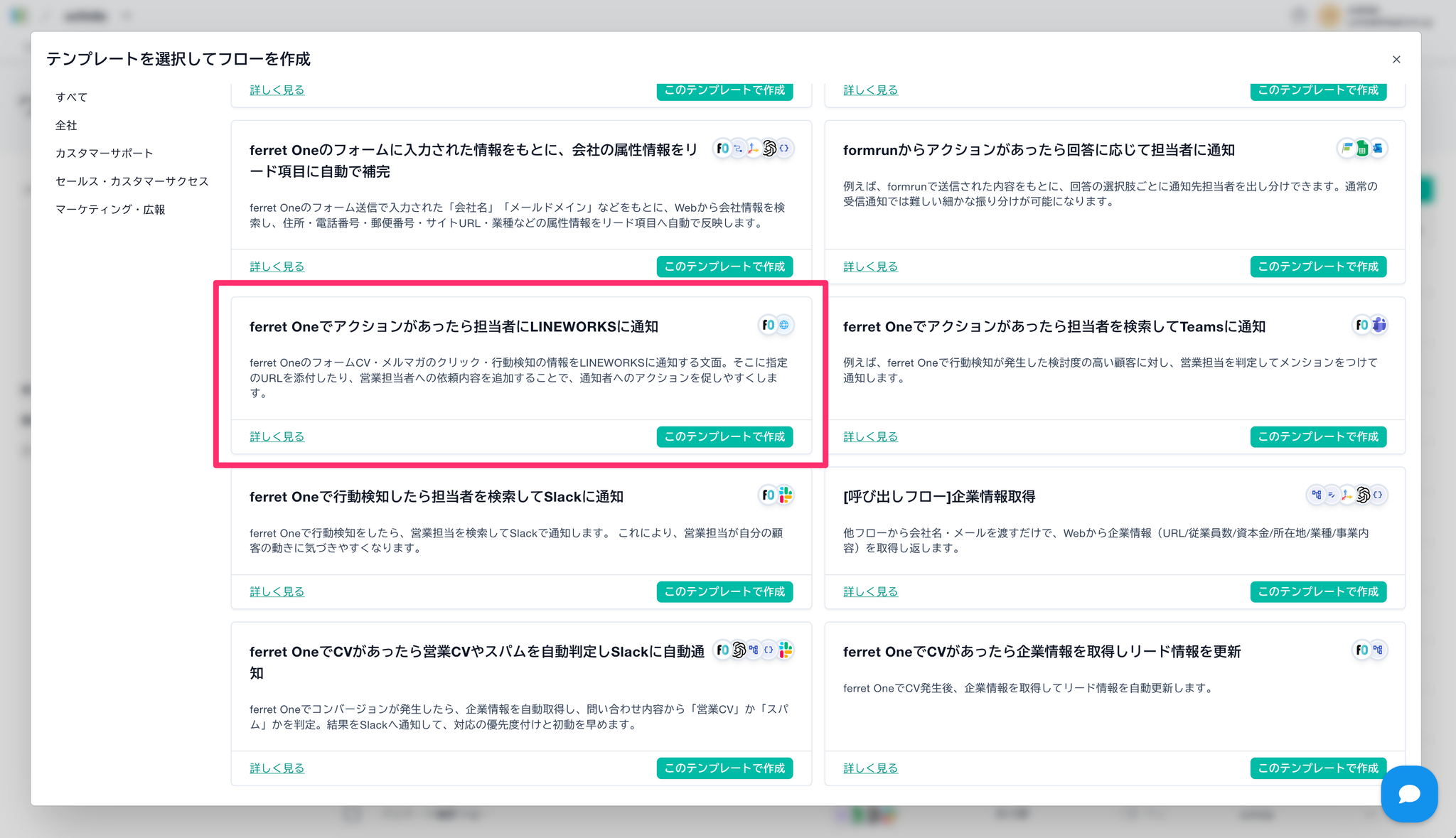This screenshot has width=1456, height=838.
Task: Click the globe icon on LINEWORKS template card
Action: tap(784, 326)
